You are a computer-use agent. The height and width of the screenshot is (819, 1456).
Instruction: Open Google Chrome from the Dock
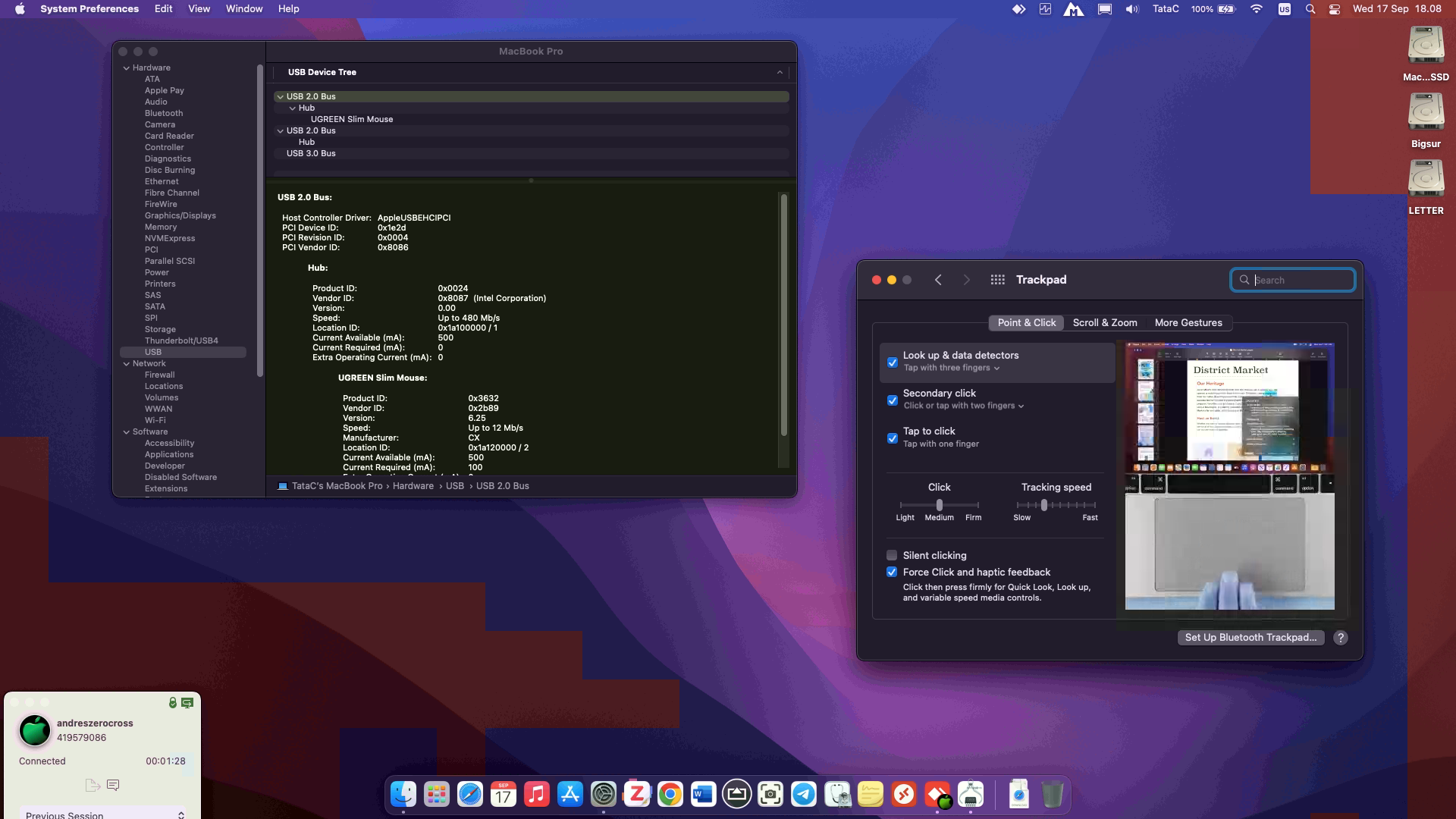tap(670, 794)
